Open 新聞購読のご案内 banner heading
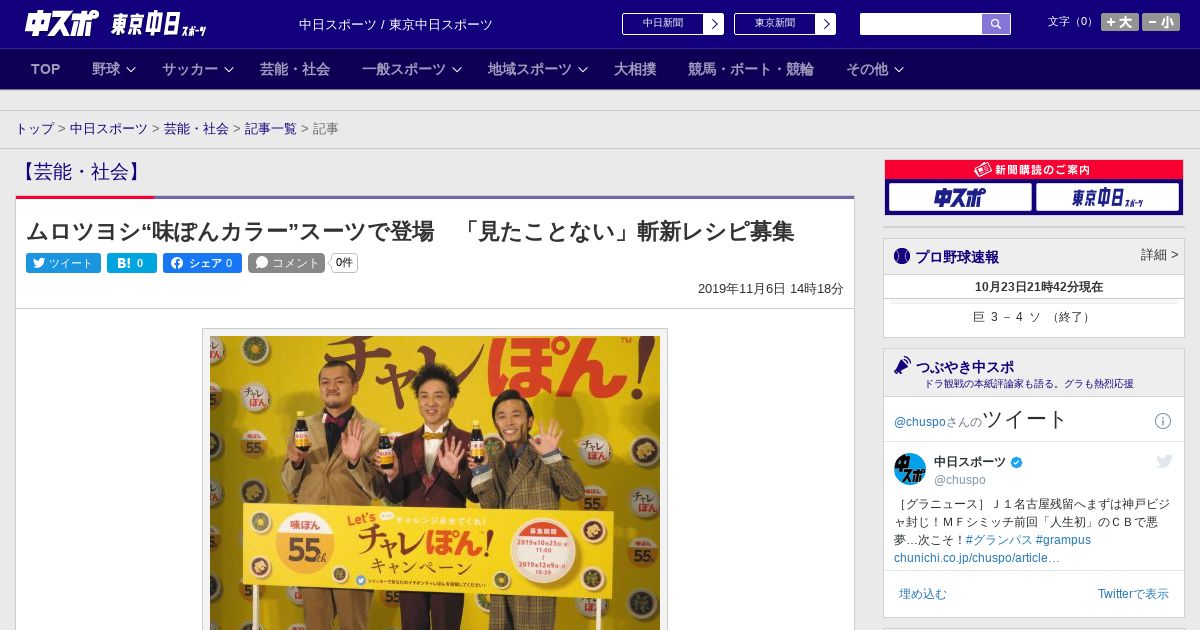Image resolution: width=1200 pixels, height=630 pixels. [x=1034, y=170]
